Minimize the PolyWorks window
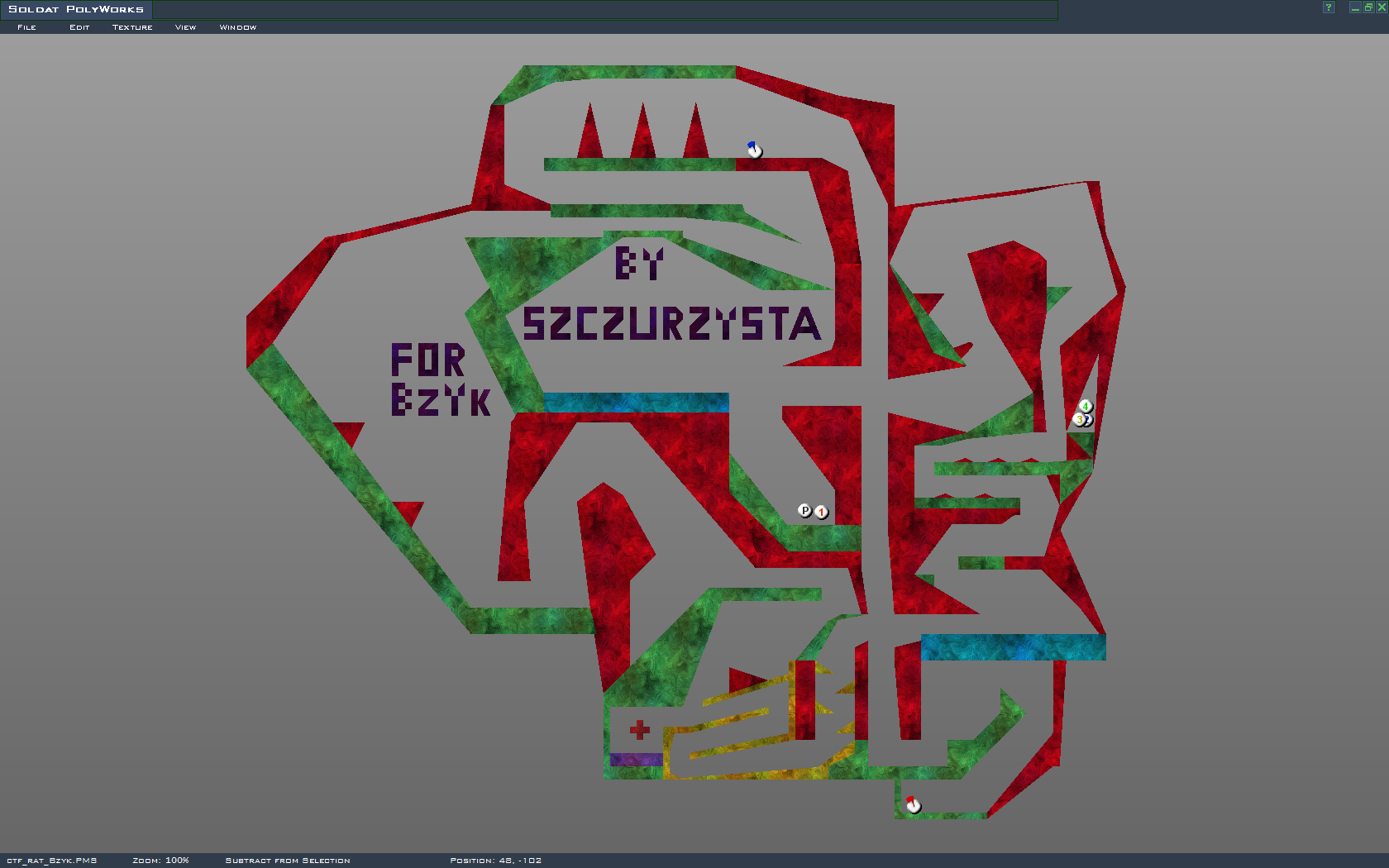The height and width of the screenshot is (868, 1389). tap(1354, 7)
